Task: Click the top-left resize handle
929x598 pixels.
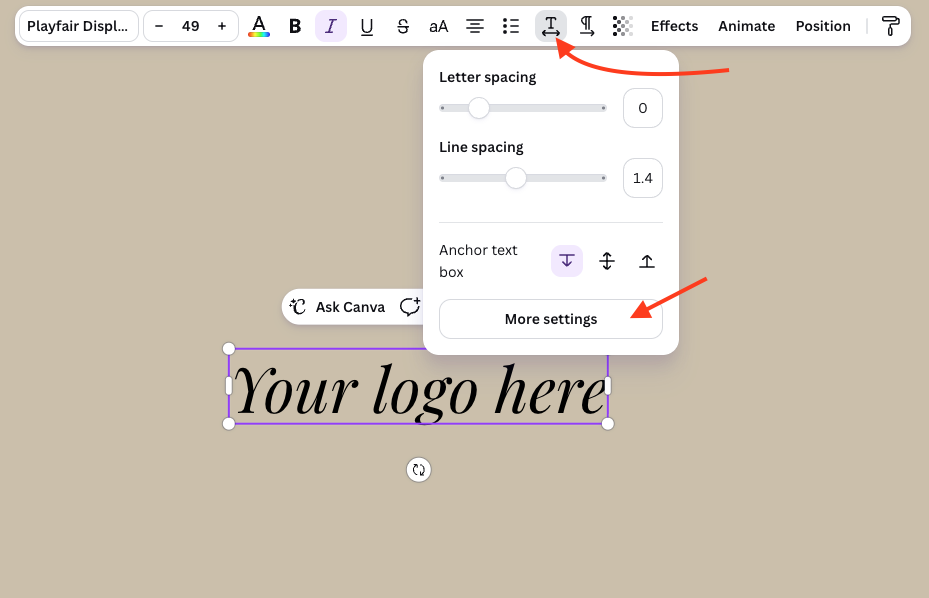Action: point(229,348)
